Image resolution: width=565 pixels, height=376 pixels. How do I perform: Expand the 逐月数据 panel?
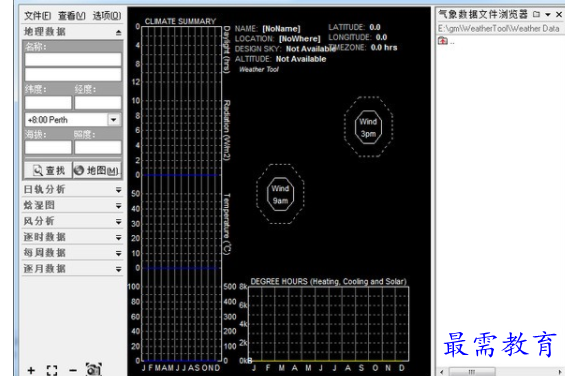pyautogui.click(x=72, y=269)
